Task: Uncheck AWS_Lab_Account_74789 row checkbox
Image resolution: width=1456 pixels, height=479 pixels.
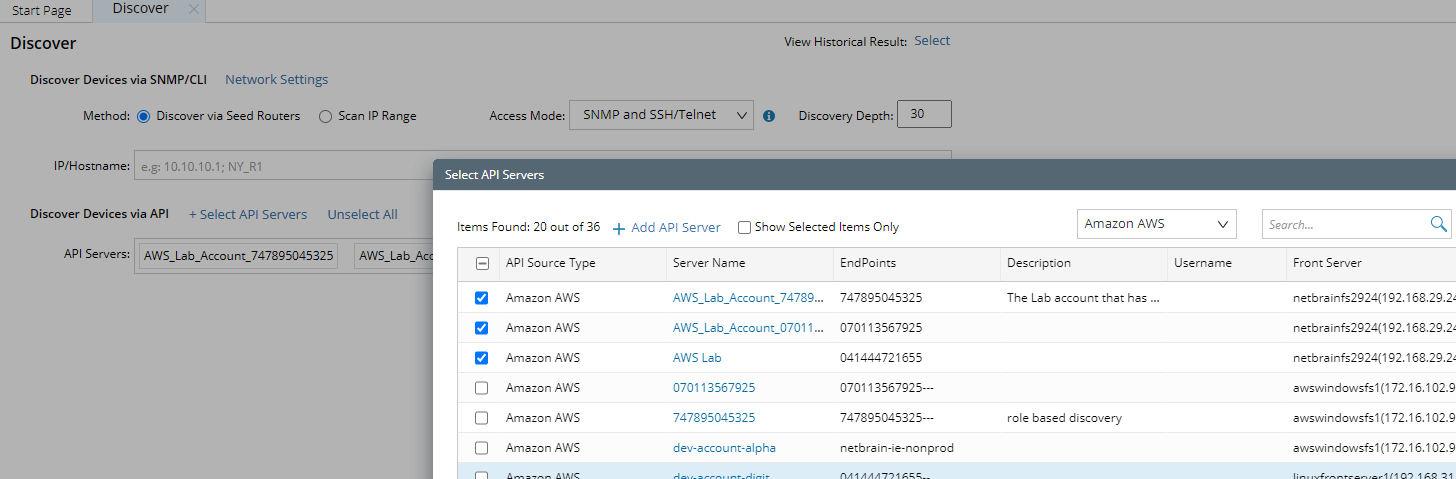Action: coord(482,298)
